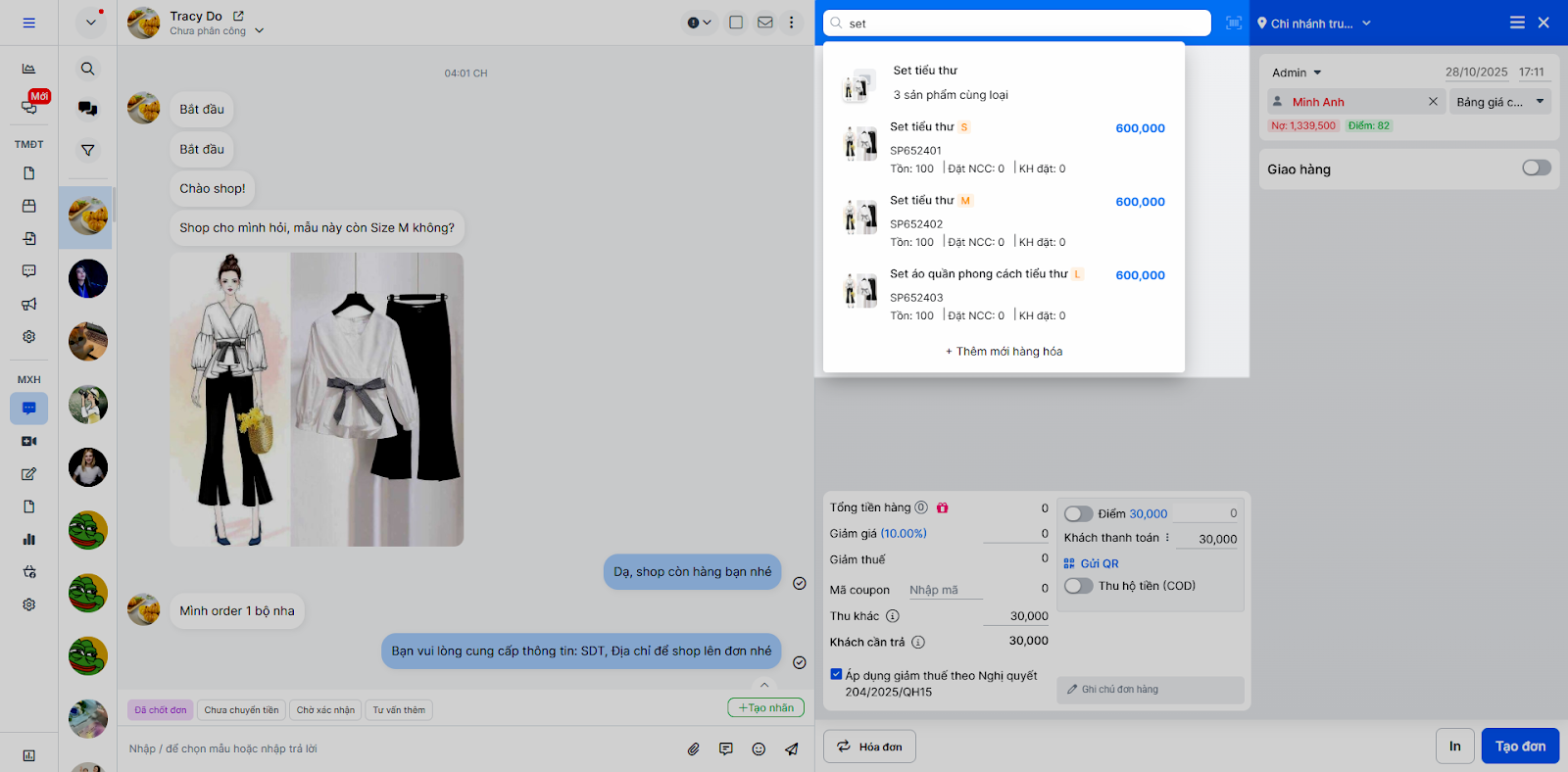Click the envelope icon in chat header
This screenshot has width=1568, height=772.
(765, 23)
